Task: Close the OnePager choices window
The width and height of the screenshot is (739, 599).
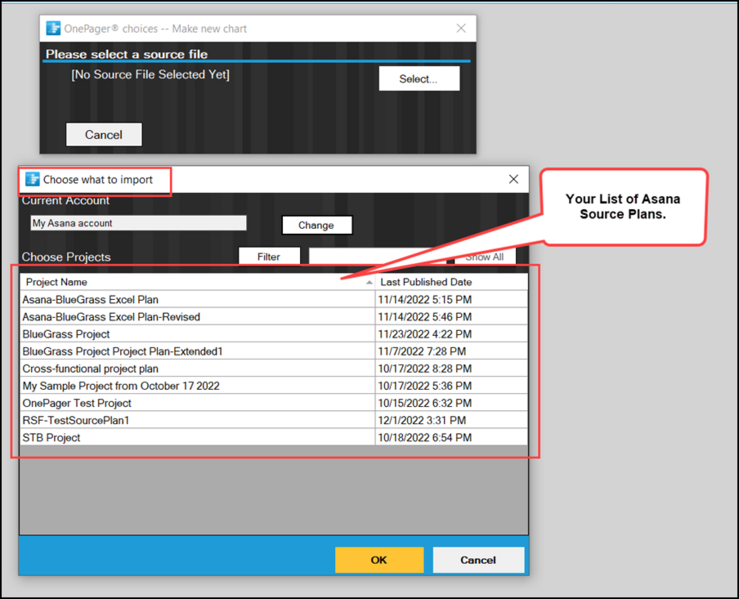Action: (x=461, y=28)
